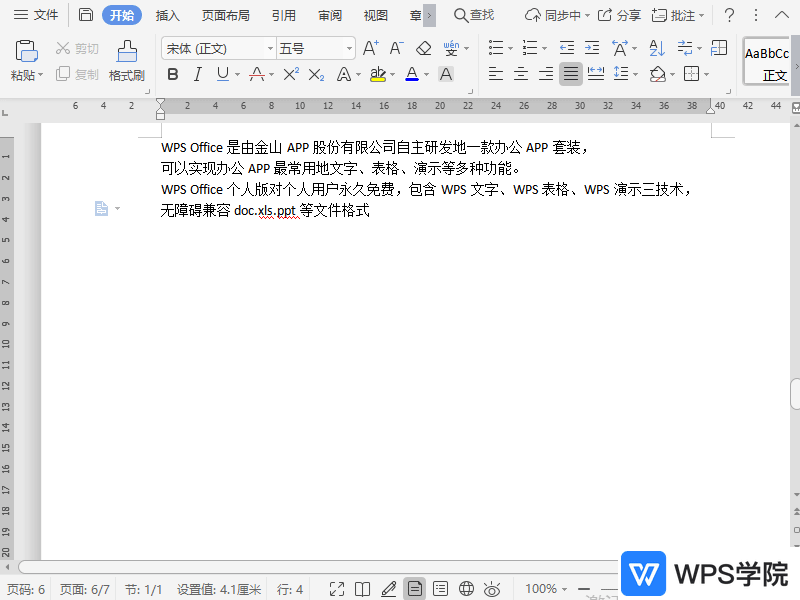Toggle full screen view from status bar
800x600 pixels.
(337, 588)
